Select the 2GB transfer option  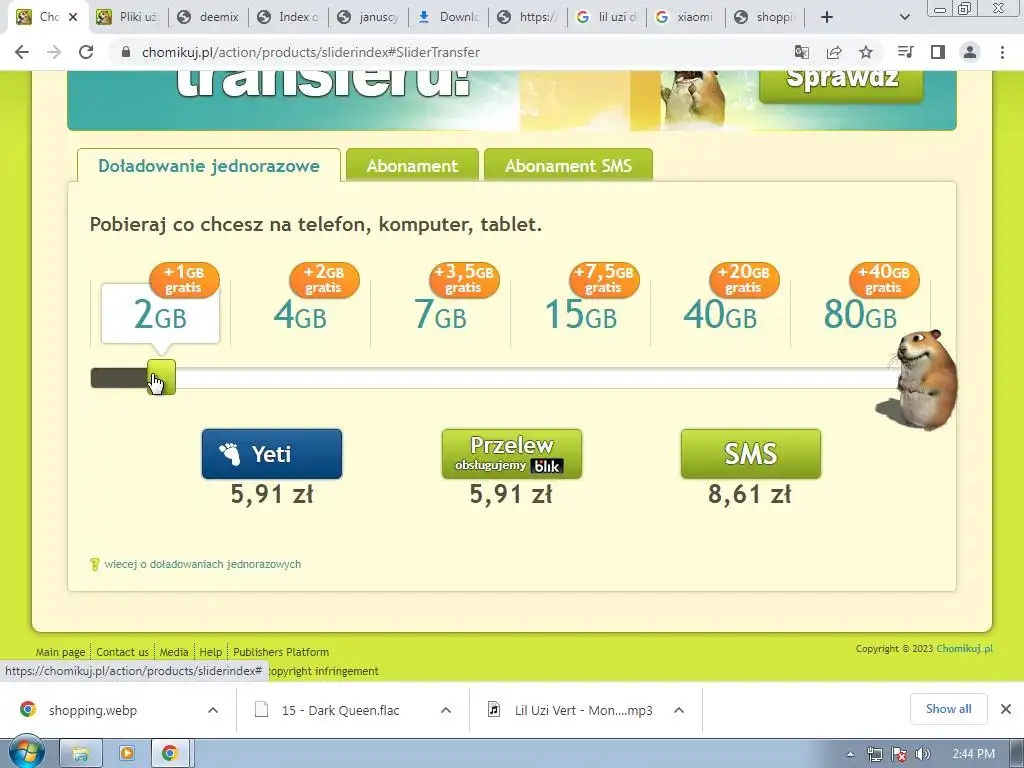coord(160,313)
